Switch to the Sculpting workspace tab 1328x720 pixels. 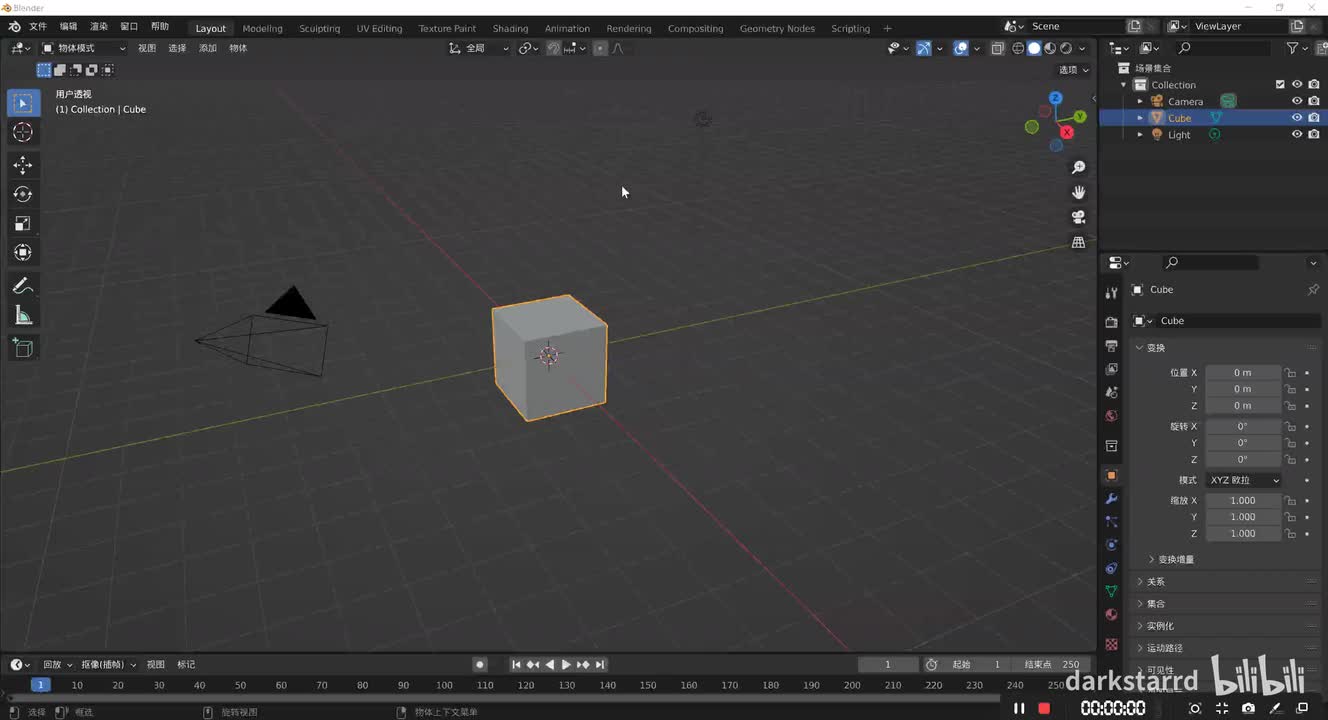tap(320, 28)
